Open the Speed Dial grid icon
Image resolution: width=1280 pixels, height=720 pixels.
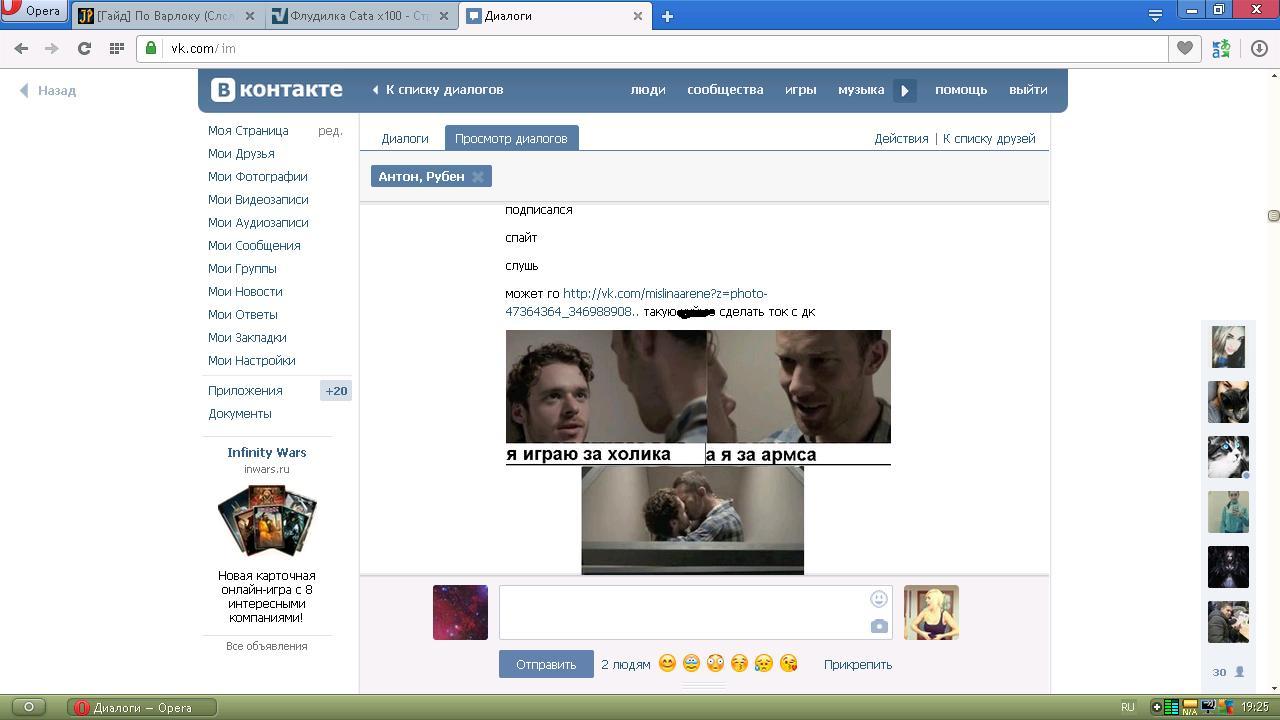click(x=116, y=48)
